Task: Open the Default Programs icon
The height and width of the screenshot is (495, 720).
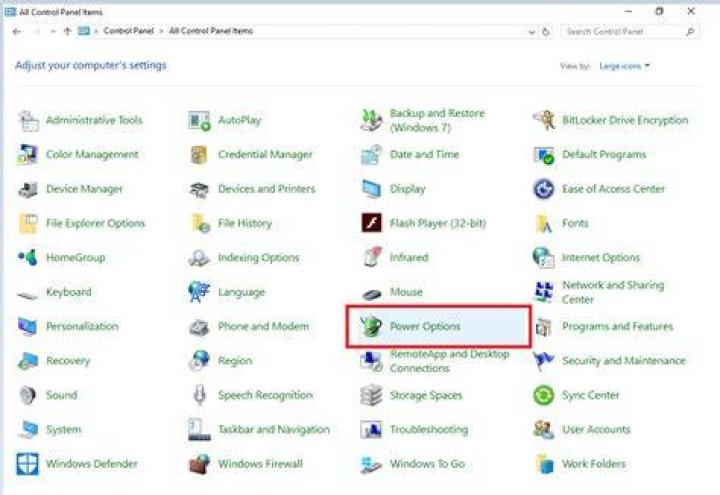Action: pyautogui.click(x=544, y=155)
